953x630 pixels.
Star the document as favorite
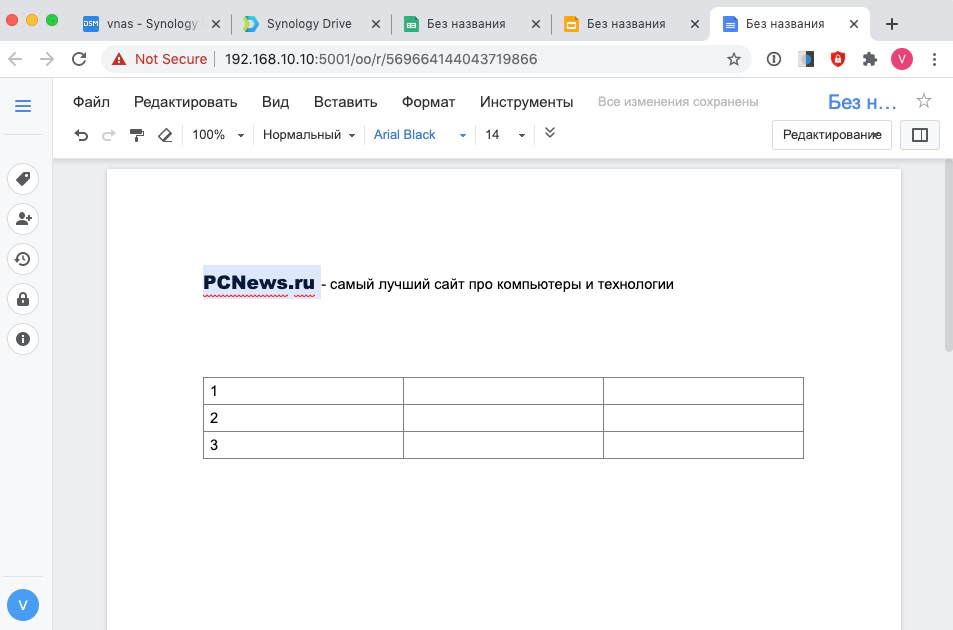[x=924, y=101]
